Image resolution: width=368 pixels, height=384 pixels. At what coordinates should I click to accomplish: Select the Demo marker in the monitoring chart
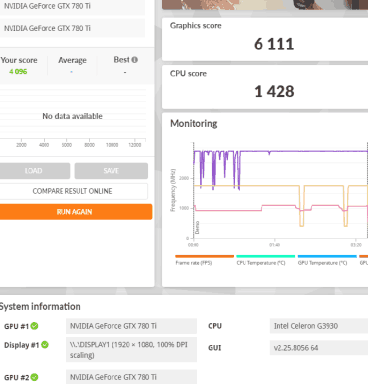click(x=197, y=227)
